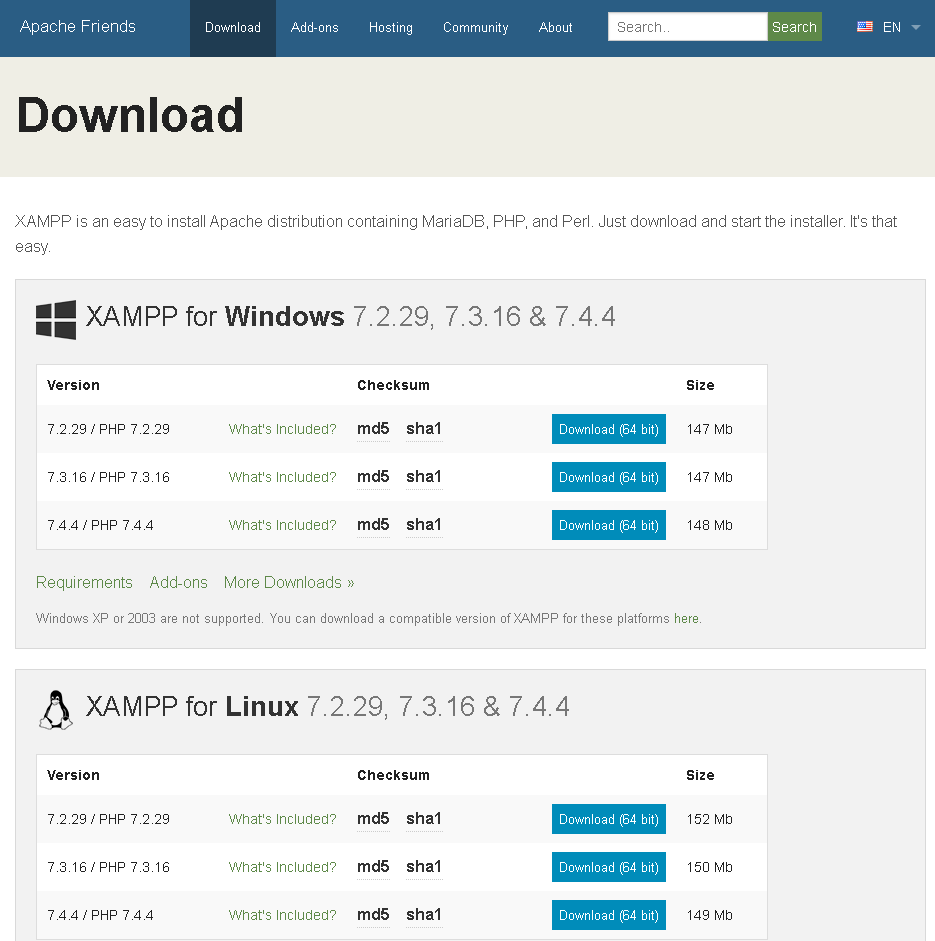Open the EN language dropdown arrow

coord(915,27)
